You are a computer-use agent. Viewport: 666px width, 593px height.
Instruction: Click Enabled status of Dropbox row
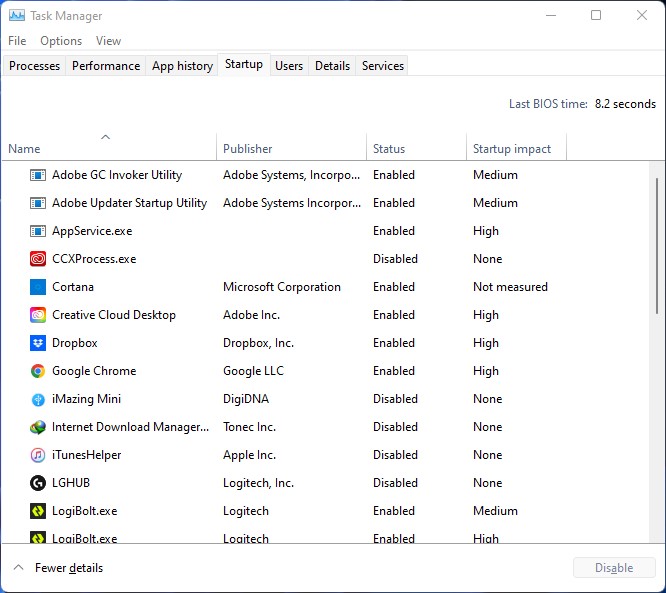(393, 343)
